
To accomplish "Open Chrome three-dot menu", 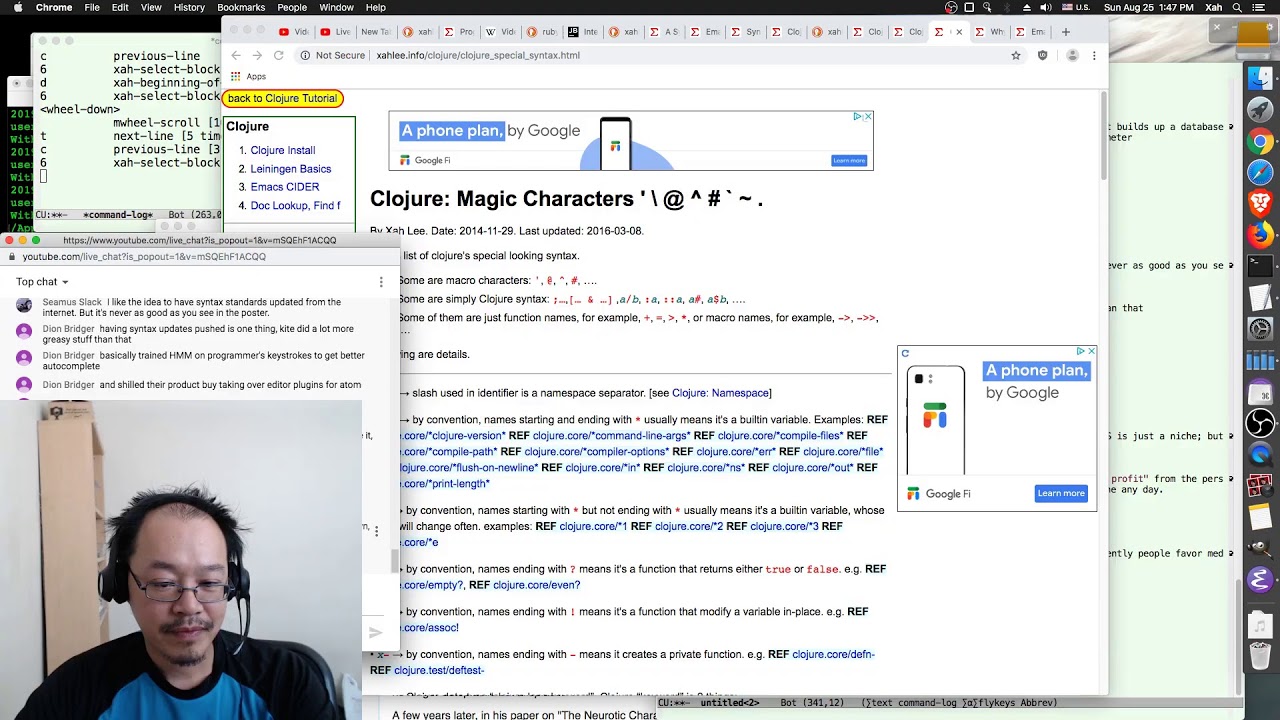I will point(1094,55).
